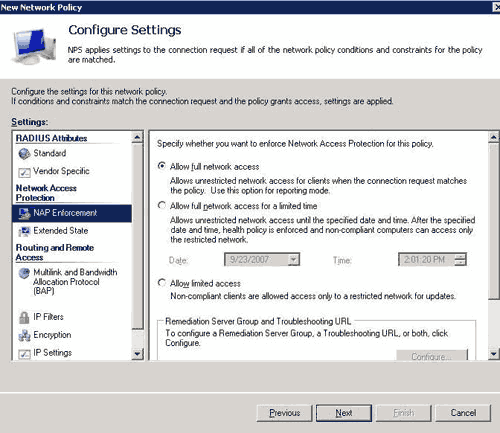Screen dimensions: 500x433
Task: Click the Multilink and Bandwidth Allocation icon
Action: 24,273
